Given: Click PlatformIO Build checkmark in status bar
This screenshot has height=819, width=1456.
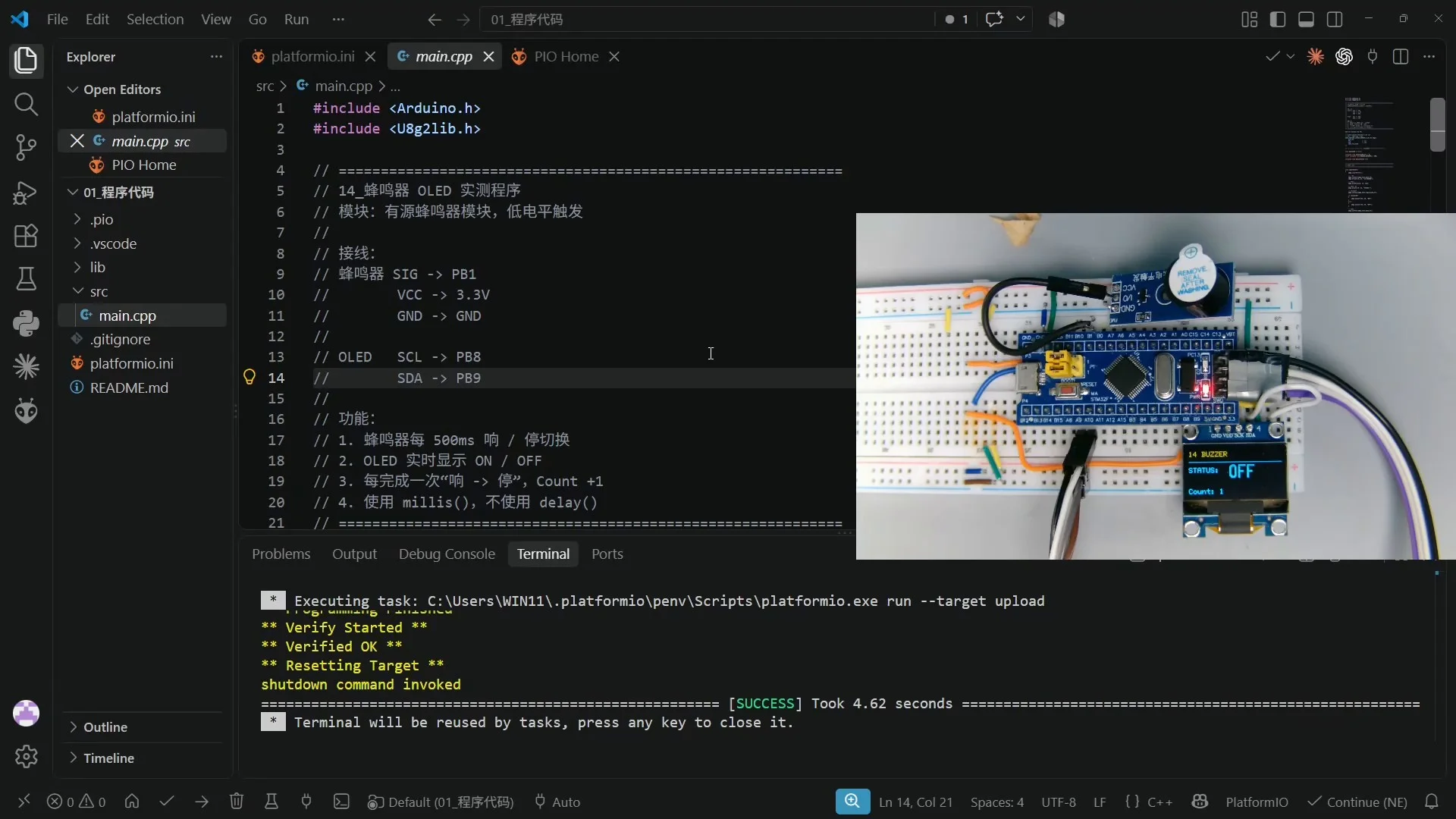Looking at the screenshot, I should point(167,802).
